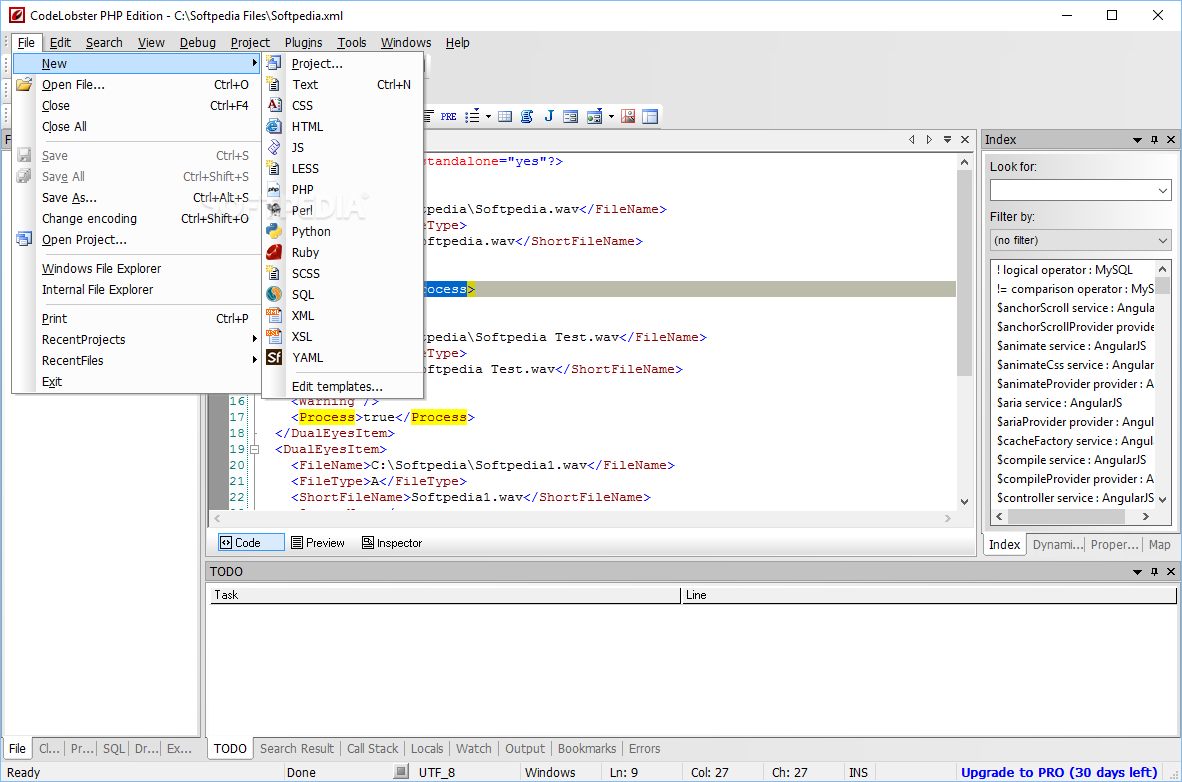Click the XML file icon in submenu
This screenshot has width=1182, height=782.
274,315
